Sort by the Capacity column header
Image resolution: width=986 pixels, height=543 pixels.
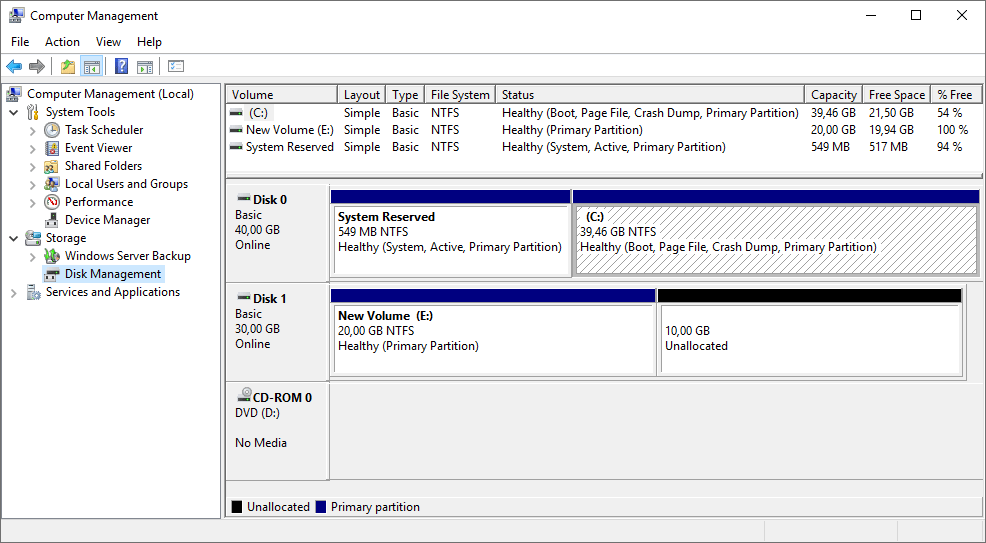[x=834, y=95]
